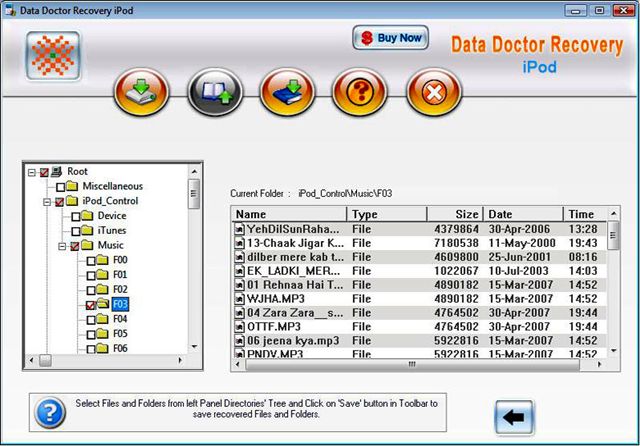Uncheck the F03 folder checkbox
The image size is (640, 446).
point(91,305)
